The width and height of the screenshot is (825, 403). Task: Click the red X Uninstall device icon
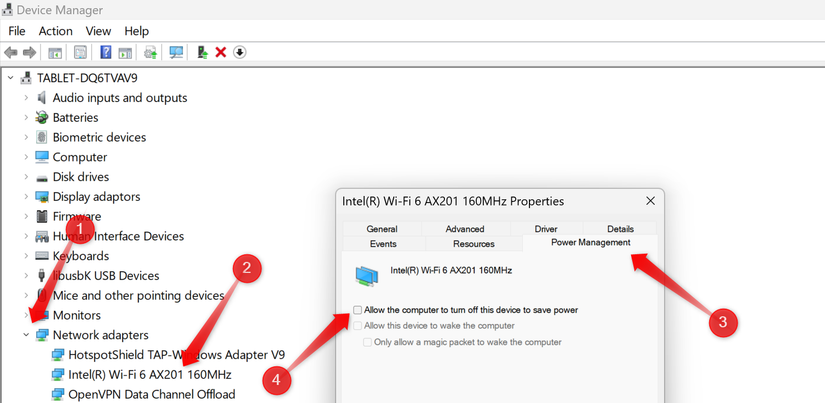coord(221,53)
